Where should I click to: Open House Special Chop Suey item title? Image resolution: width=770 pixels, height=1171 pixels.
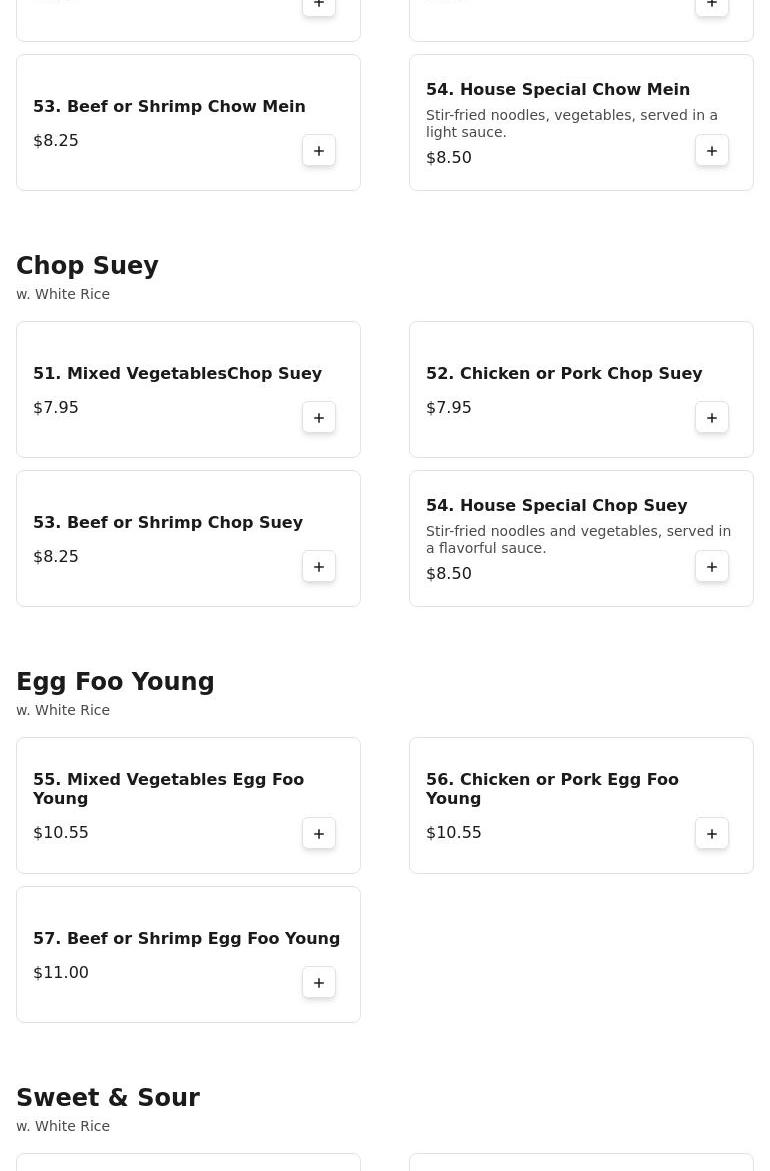tap(556, 506)
